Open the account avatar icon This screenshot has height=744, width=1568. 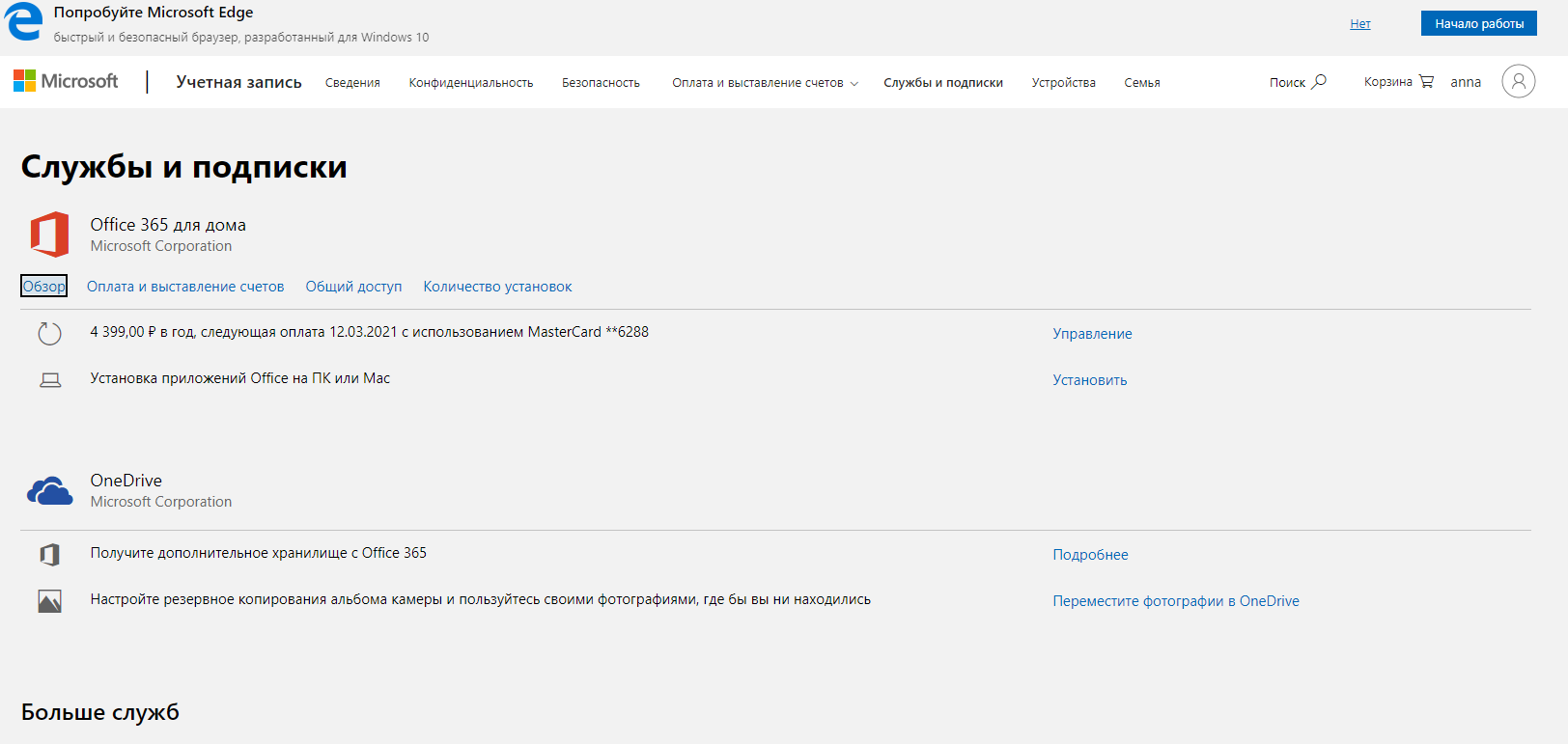click(1518, 81)
